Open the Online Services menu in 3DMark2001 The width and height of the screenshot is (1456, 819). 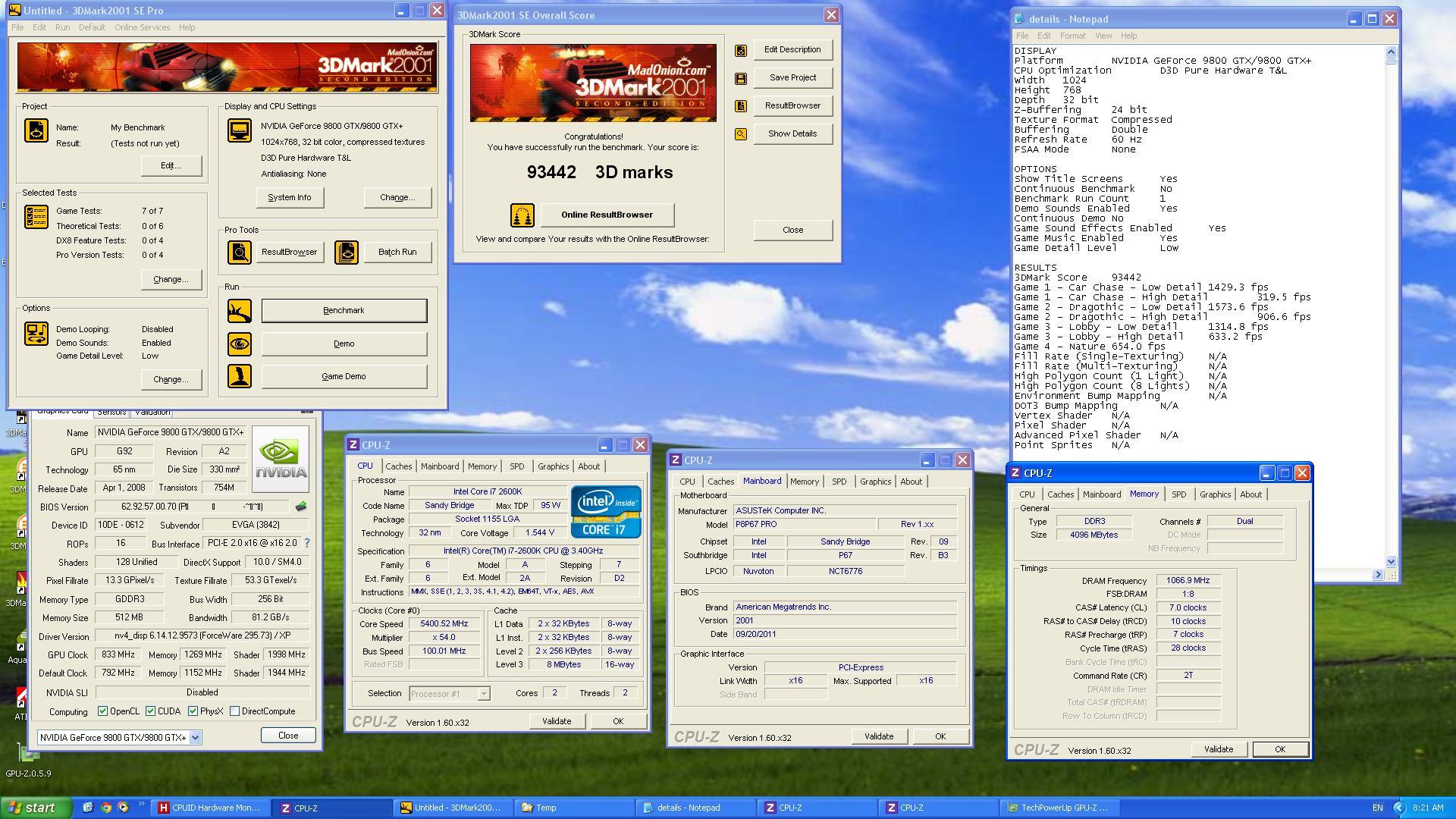142,27
